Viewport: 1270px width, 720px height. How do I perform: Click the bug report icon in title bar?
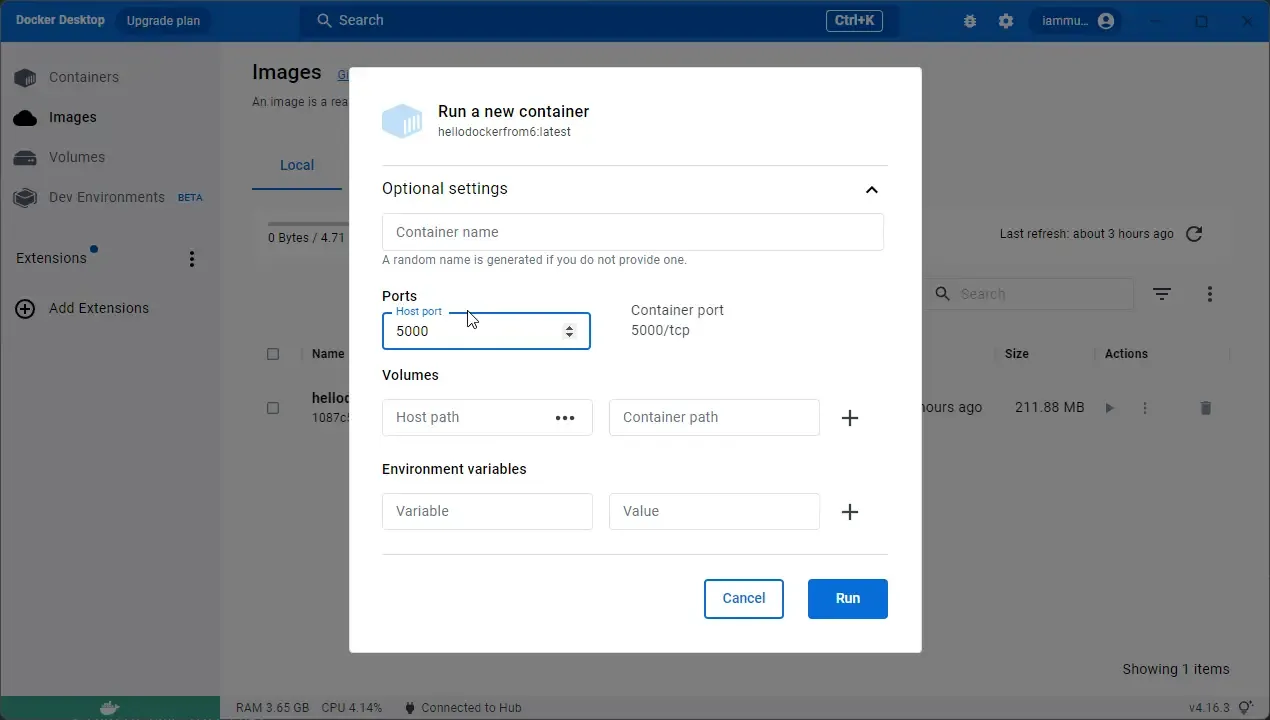click(x=969, y=20)
